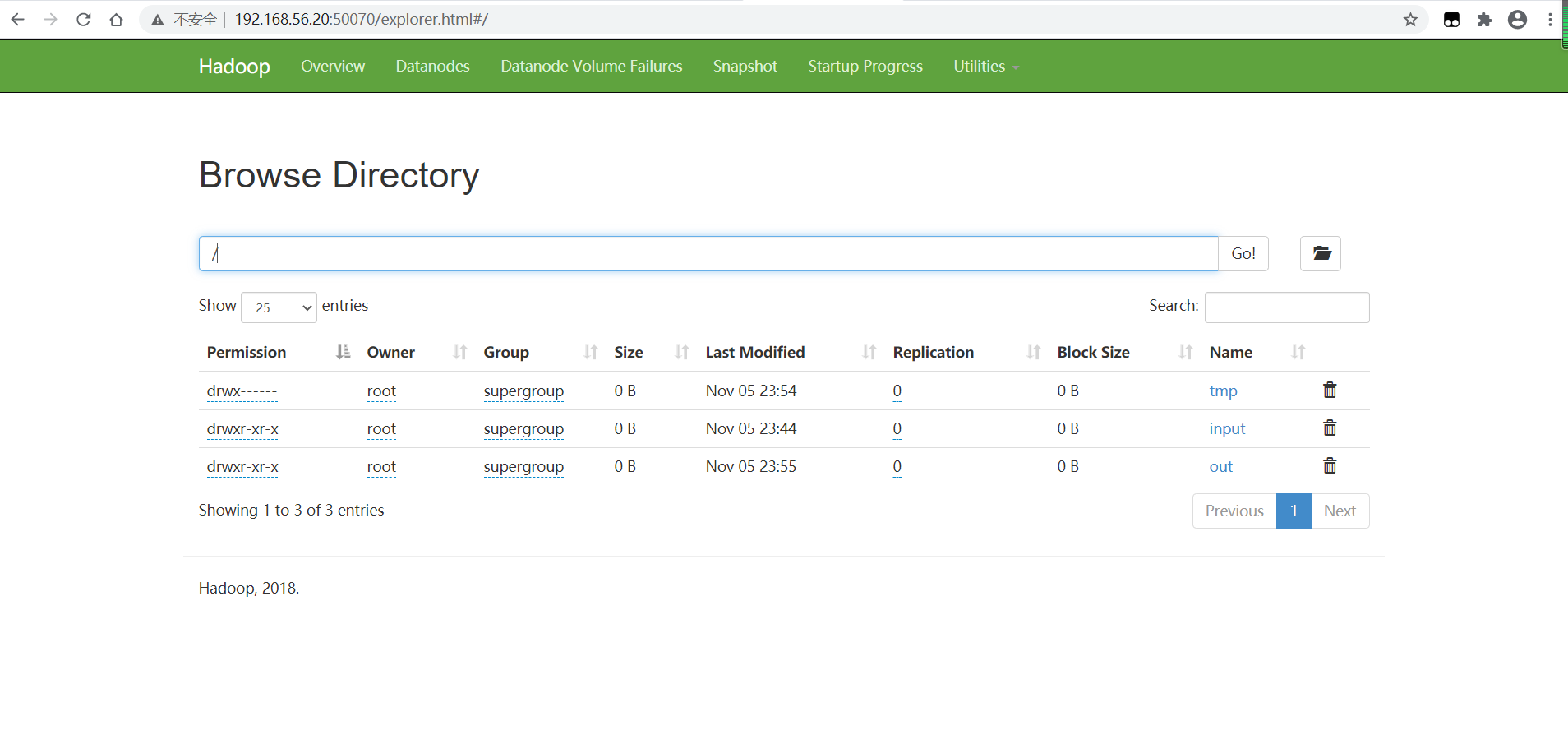Open browser extensions puzzle icon
1568x749 pixels.
(1484, 19)
